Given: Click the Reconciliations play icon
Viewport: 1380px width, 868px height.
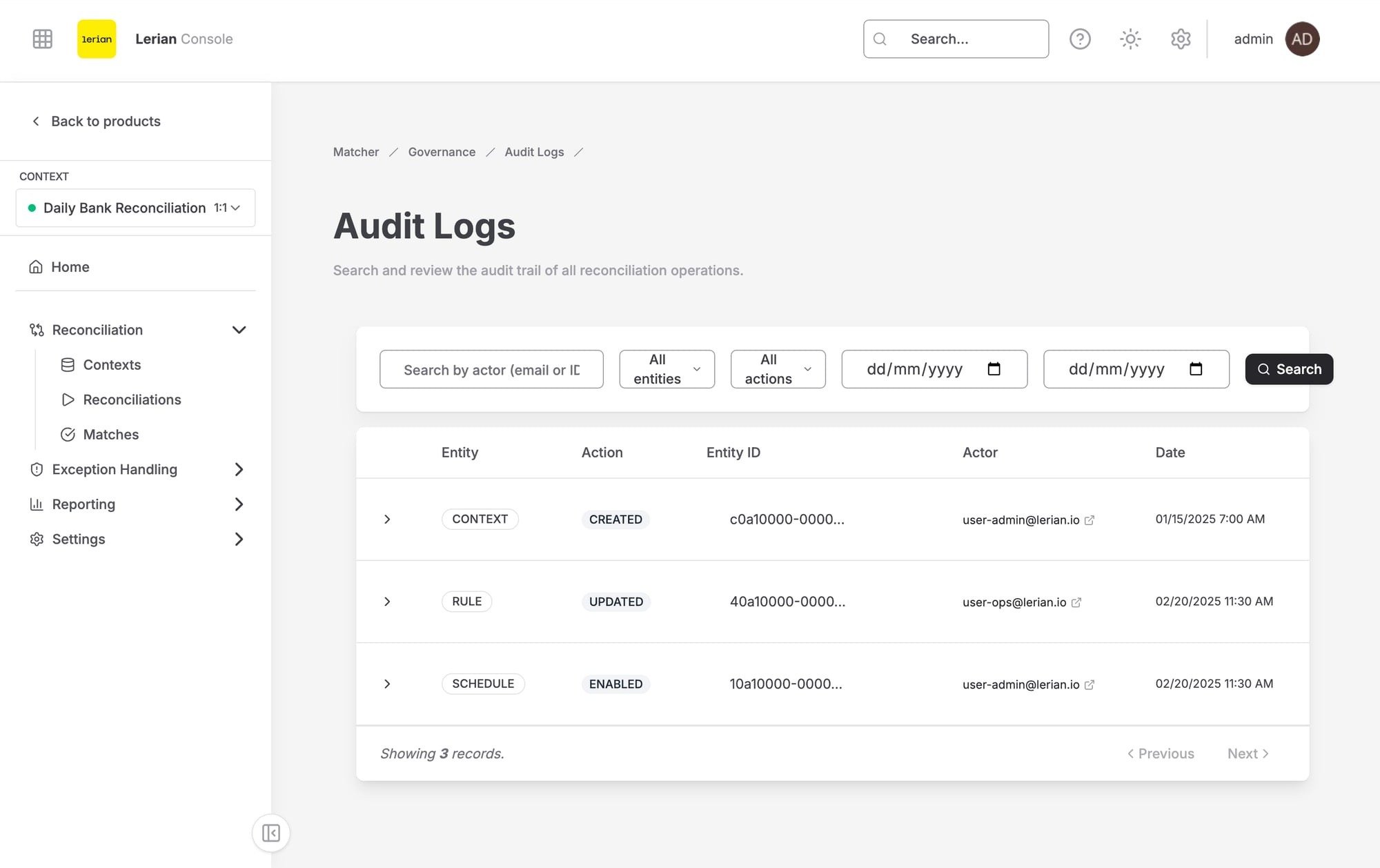Looking at the screenshot, I should [x=68, y=400].
